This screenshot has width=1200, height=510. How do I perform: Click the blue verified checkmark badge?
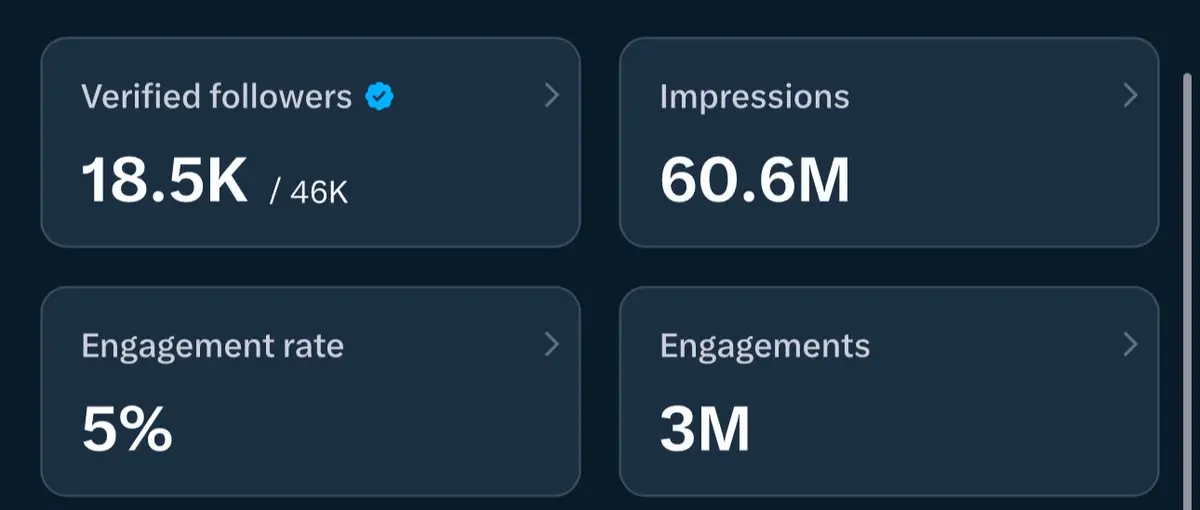pos(379,97)
